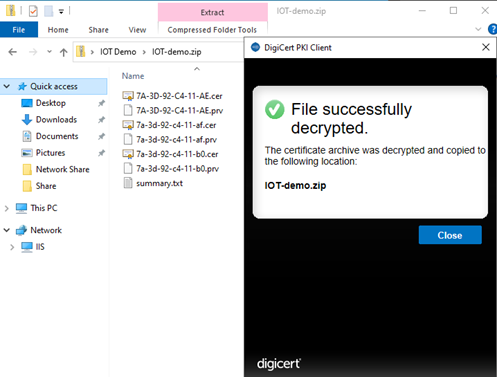497x377 pixels.
Task: Click the Properties icon in quick access toolbar
Action: pos(33,11)
